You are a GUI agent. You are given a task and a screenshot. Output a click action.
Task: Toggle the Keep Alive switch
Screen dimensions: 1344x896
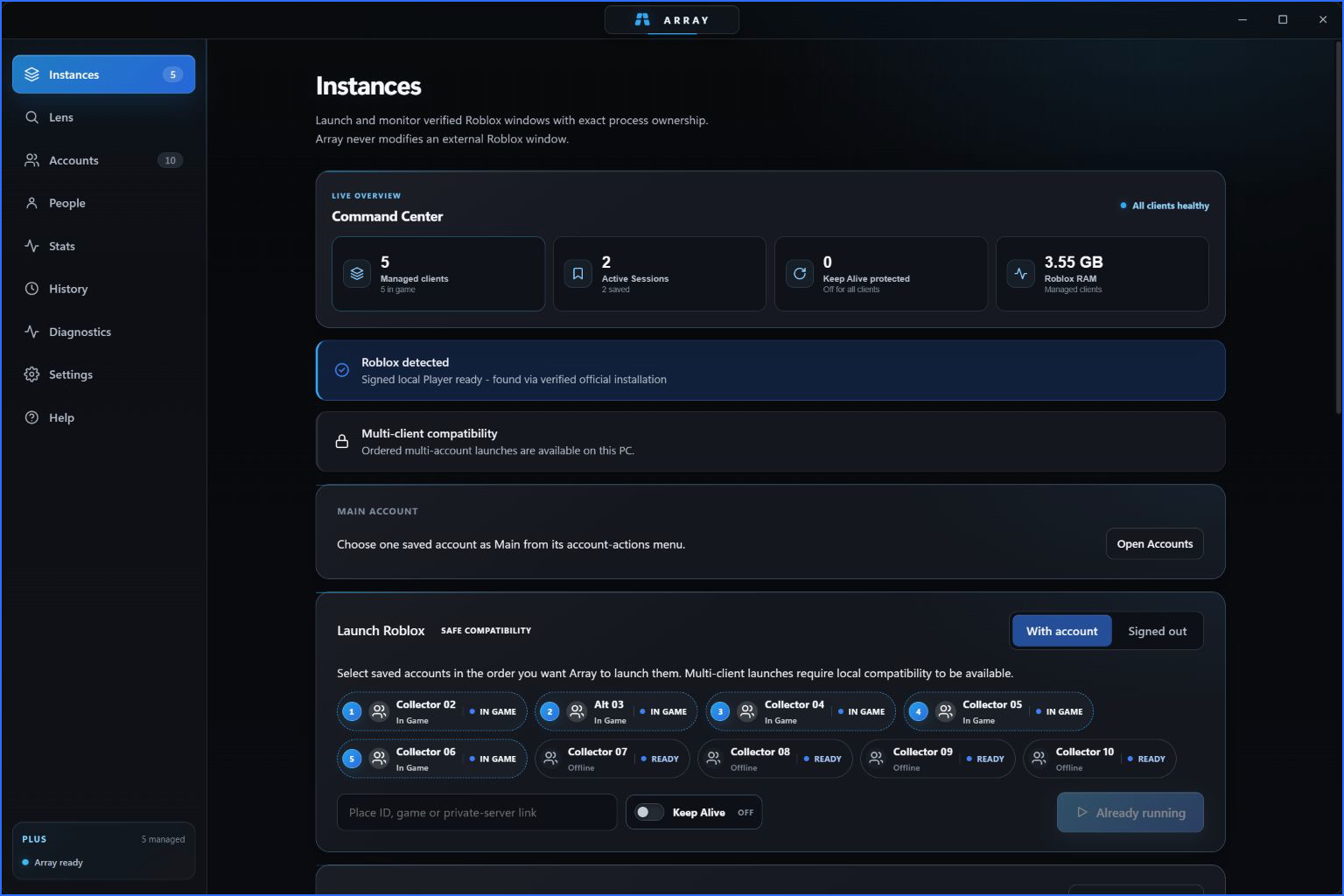648,812
